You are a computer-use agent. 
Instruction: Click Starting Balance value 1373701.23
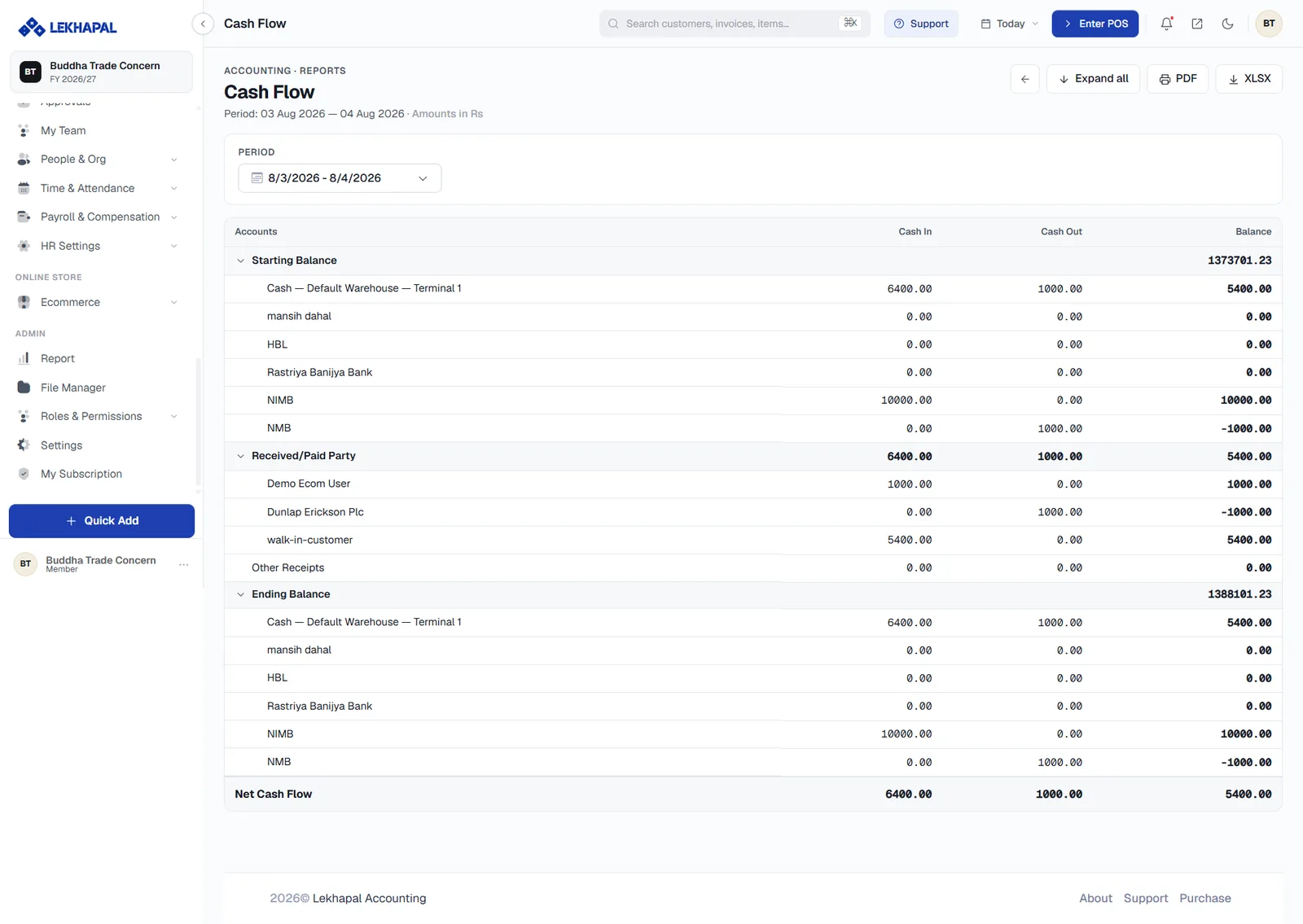tap(1239, 261)
